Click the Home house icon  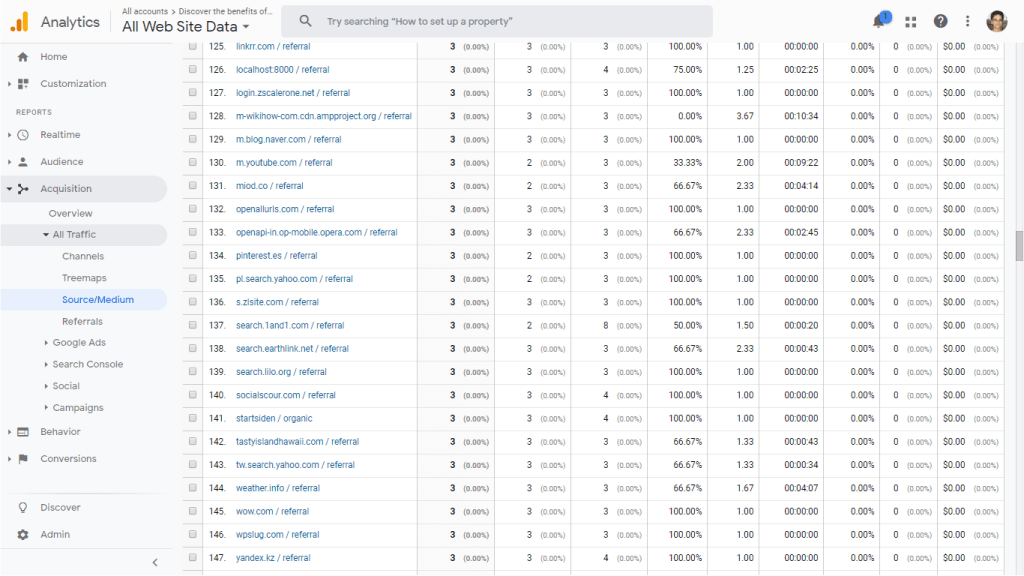[23, 57]
